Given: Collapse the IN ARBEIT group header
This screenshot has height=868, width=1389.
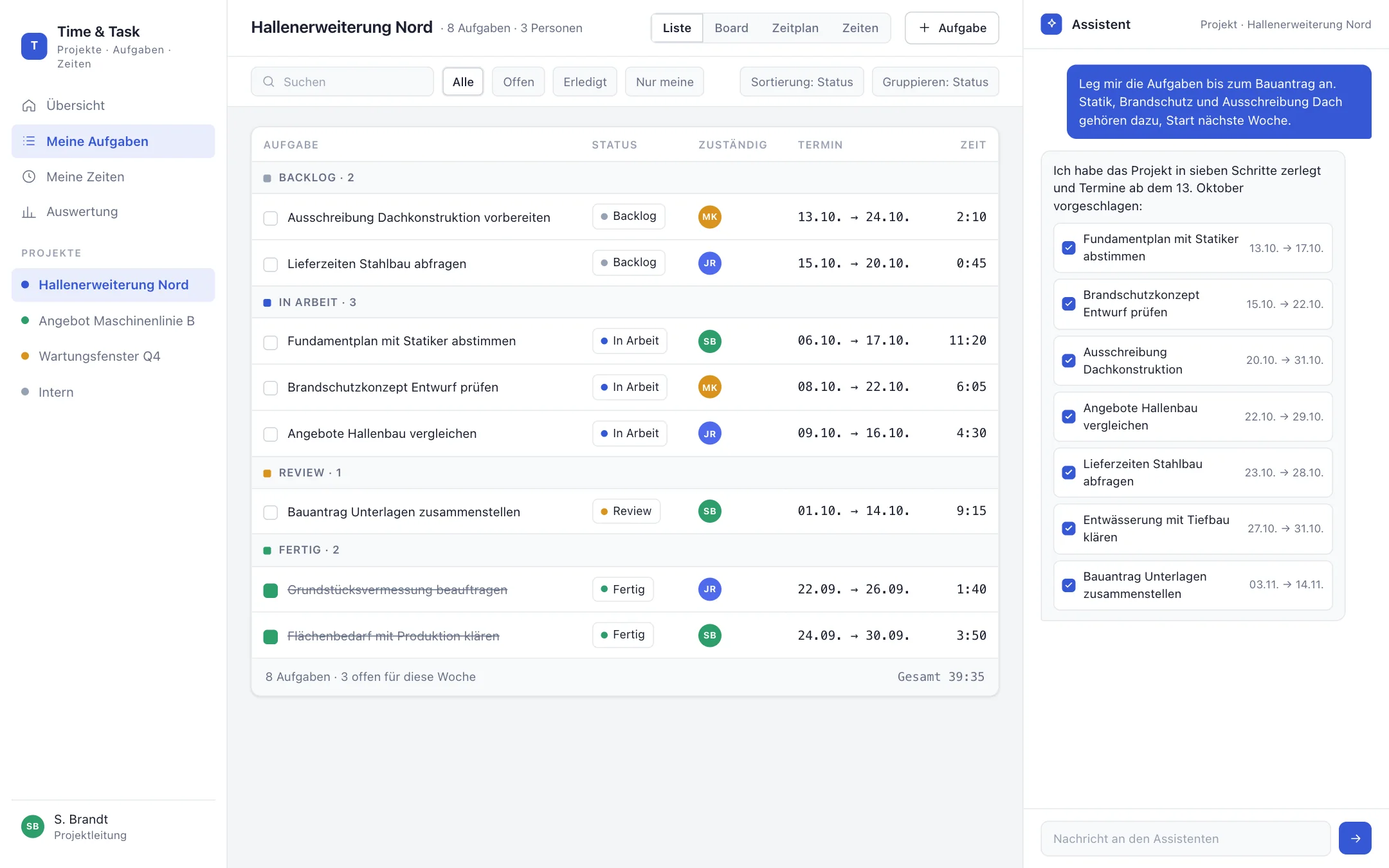Looking at the screenshot, I should pyautogui.click(x=624, y=302).
